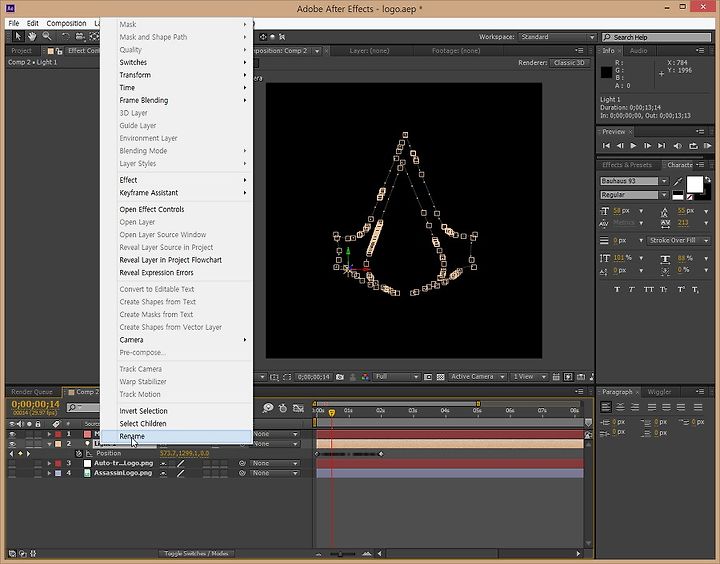Choose Select Children from context menu
Image resolution: width=720 pixels, height=564 pixels.
coord(176,423)
